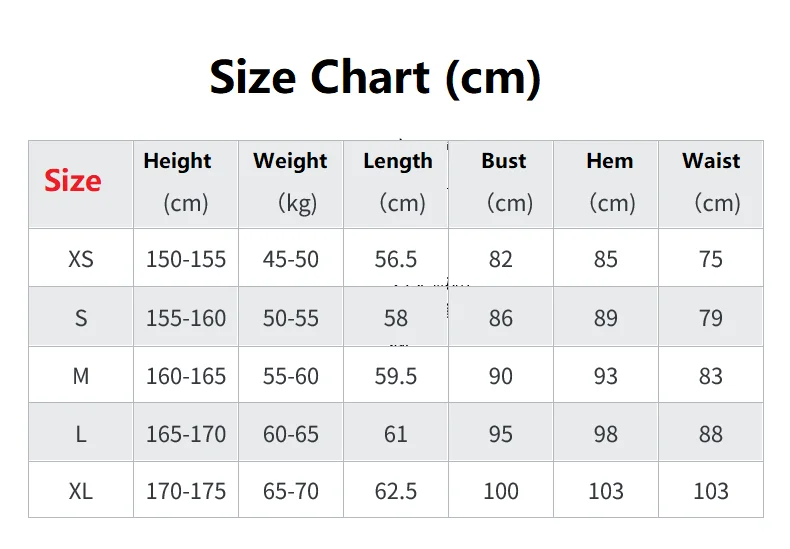Click the Weight (kg) column header
This screenshot has height=549, width=790.
(x=291, y=184)
